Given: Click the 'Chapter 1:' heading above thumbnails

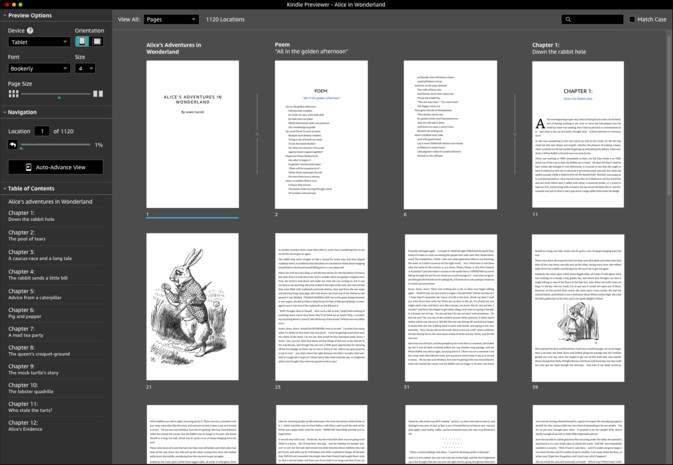Looking at the screenshot, I should click(x=546, y=45).
